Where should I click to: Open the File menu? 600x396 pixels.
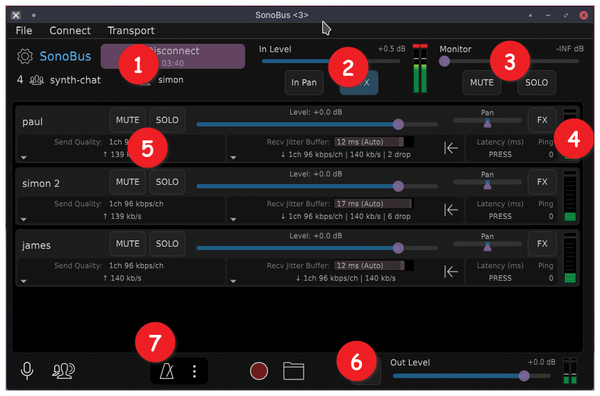point(24,30)
